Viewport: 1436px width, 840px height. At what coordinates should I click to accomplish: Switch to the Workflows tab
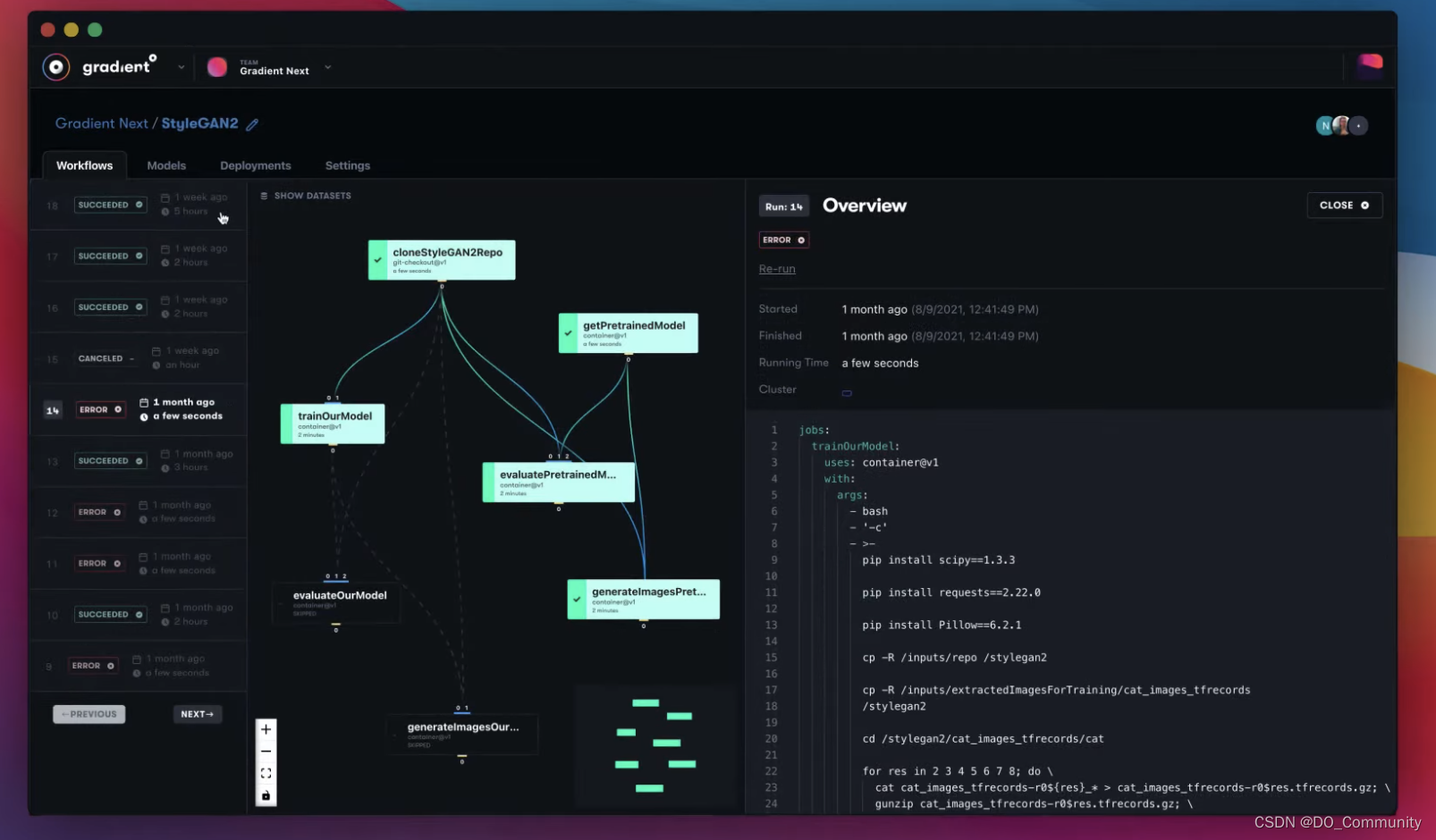pyautogui.click(x=85, y=165)
